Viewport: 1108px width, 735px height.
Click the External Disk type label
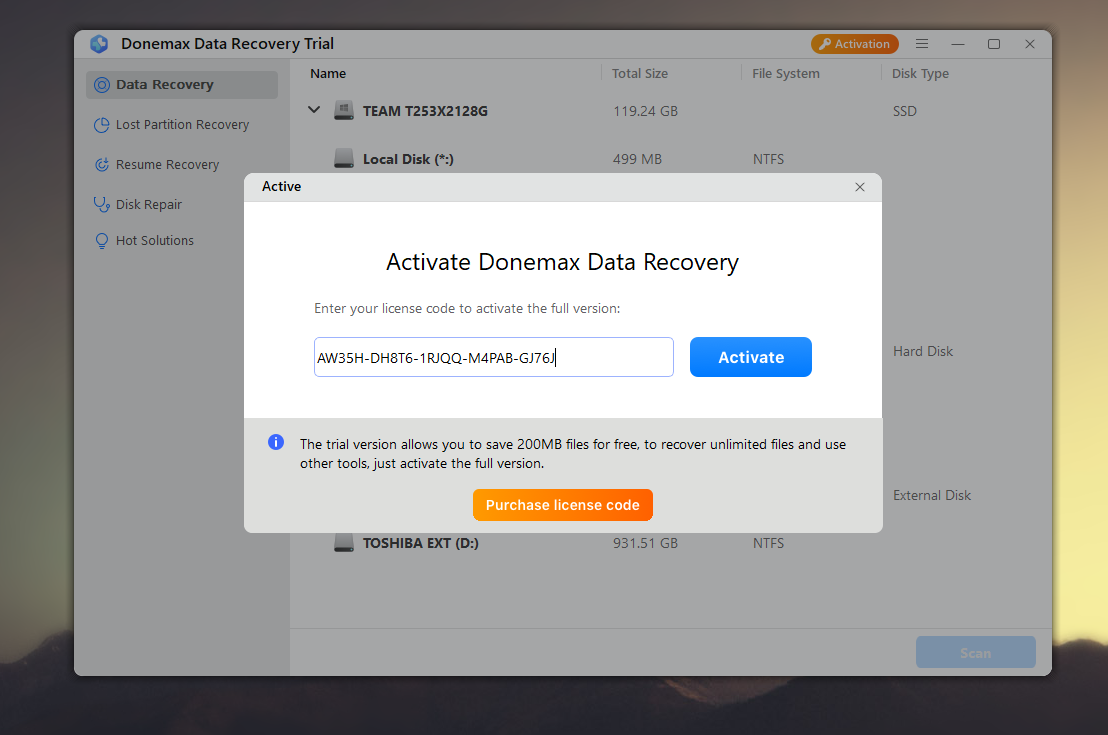[931, 495]
